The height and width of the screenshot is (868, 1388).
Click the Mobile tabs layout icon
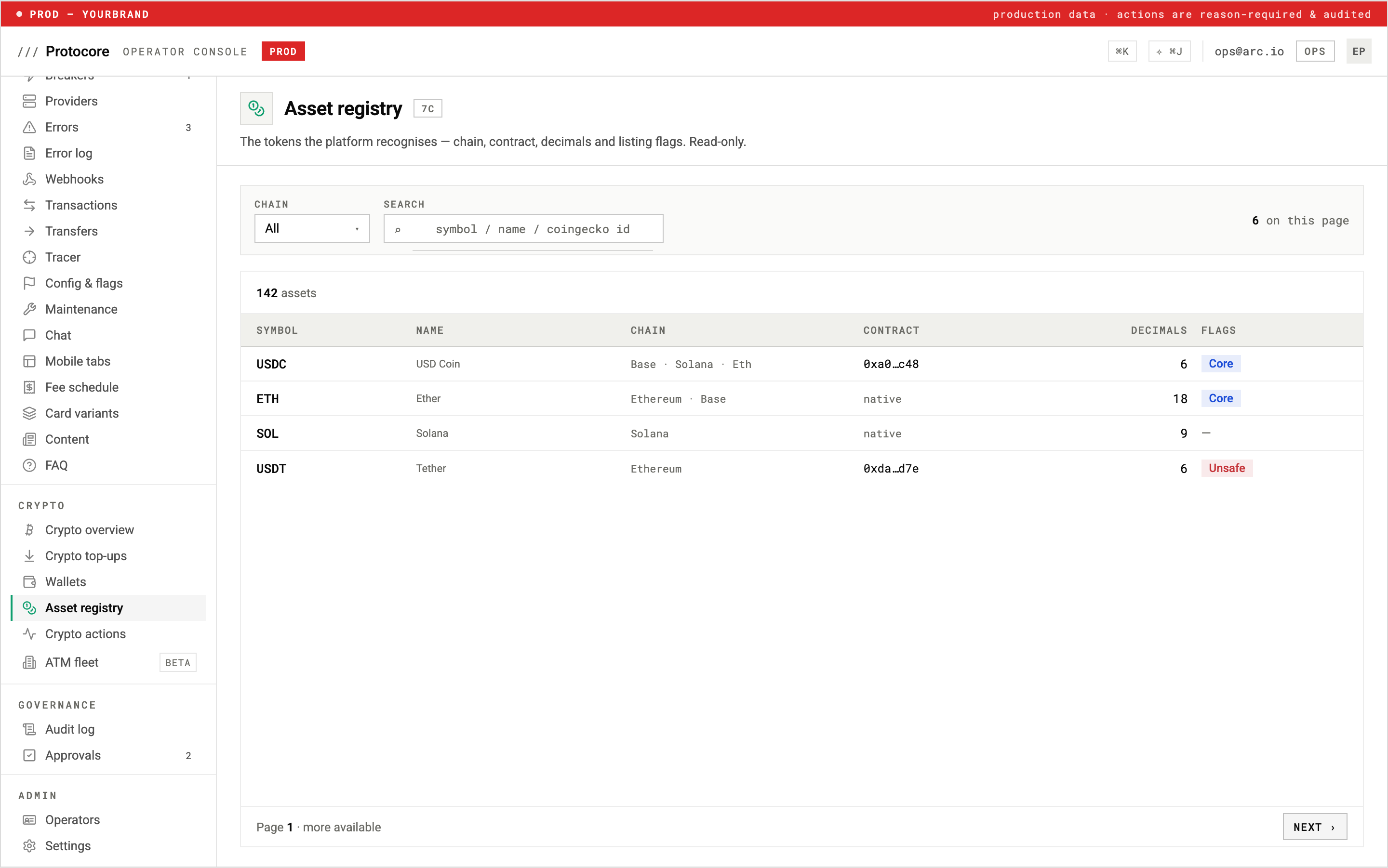(29, 361)
